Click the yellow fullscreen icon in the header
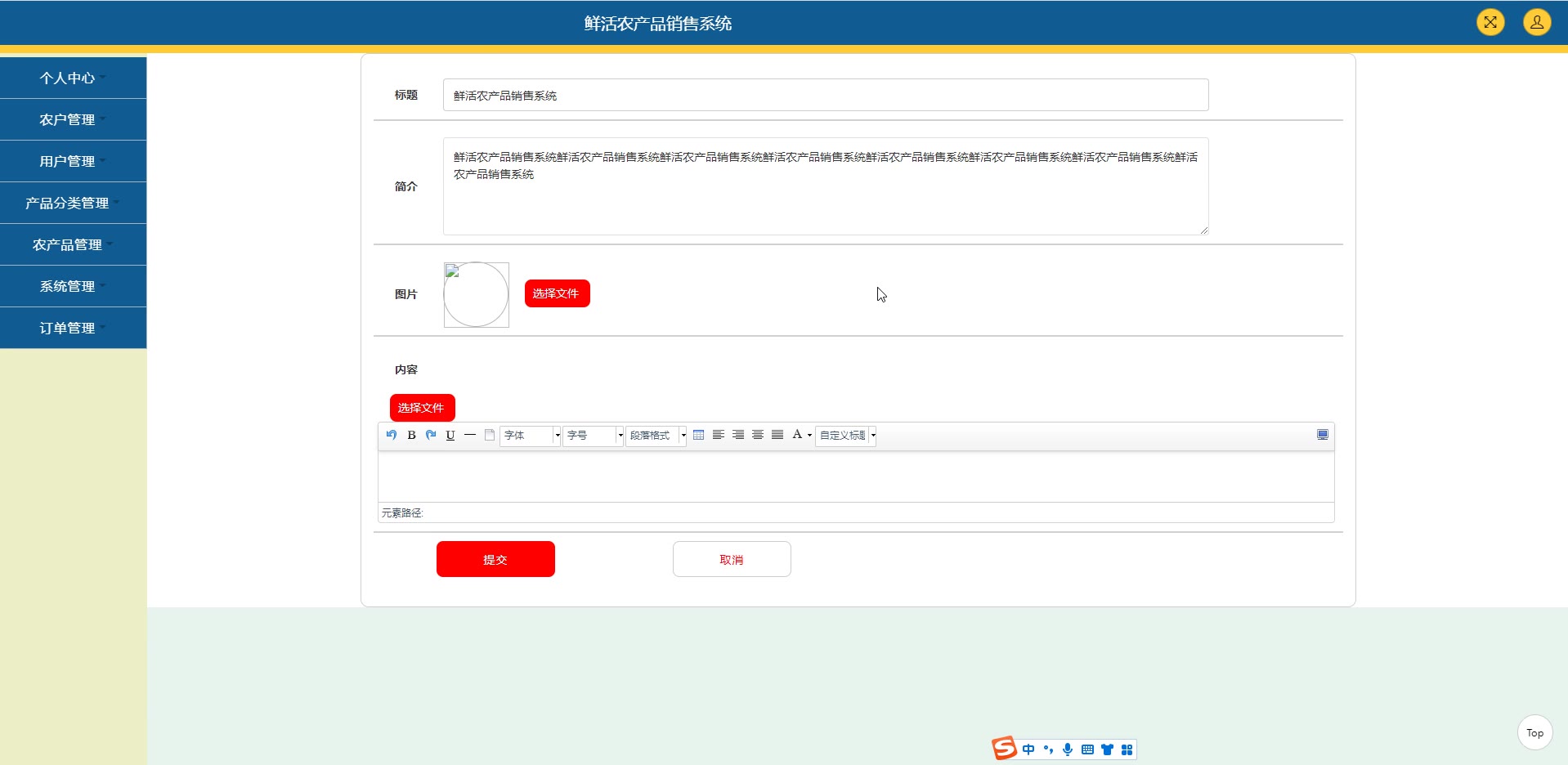 1490,22
